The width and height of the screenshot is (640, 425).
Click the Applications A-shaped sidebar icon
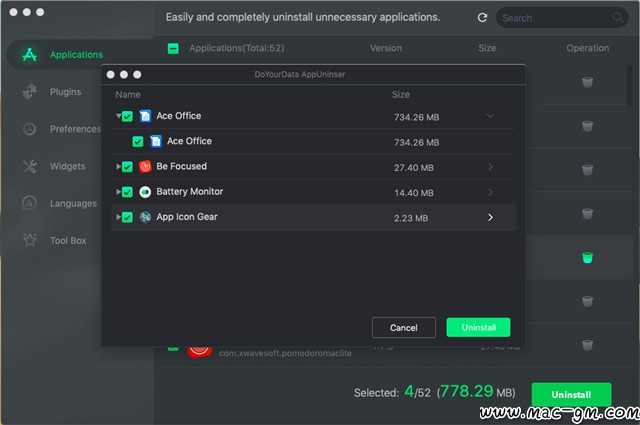[29, 54]
